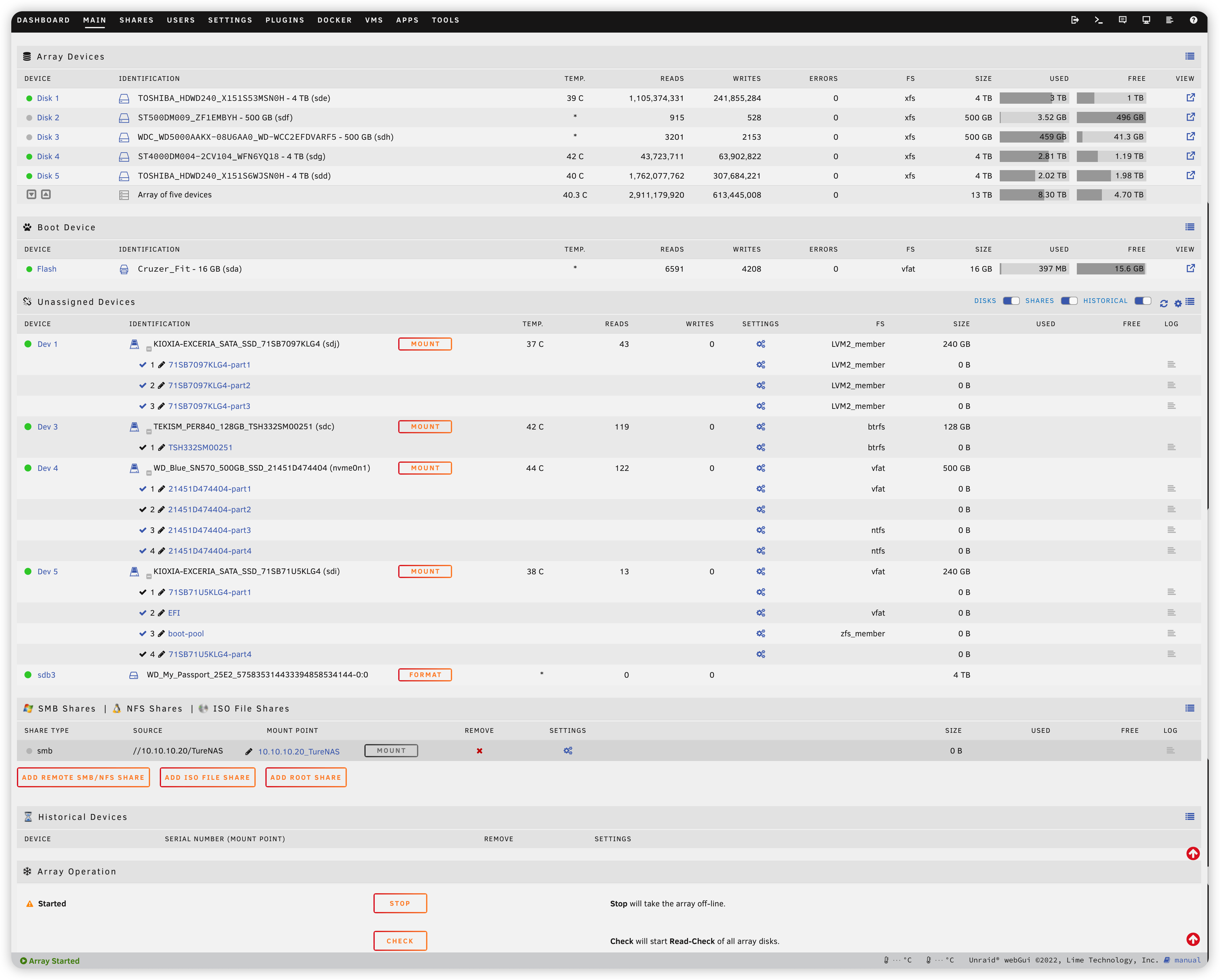Open log icon for 71SB7097KLG4-part1

pyautogui.click(x=1171, y=364)
